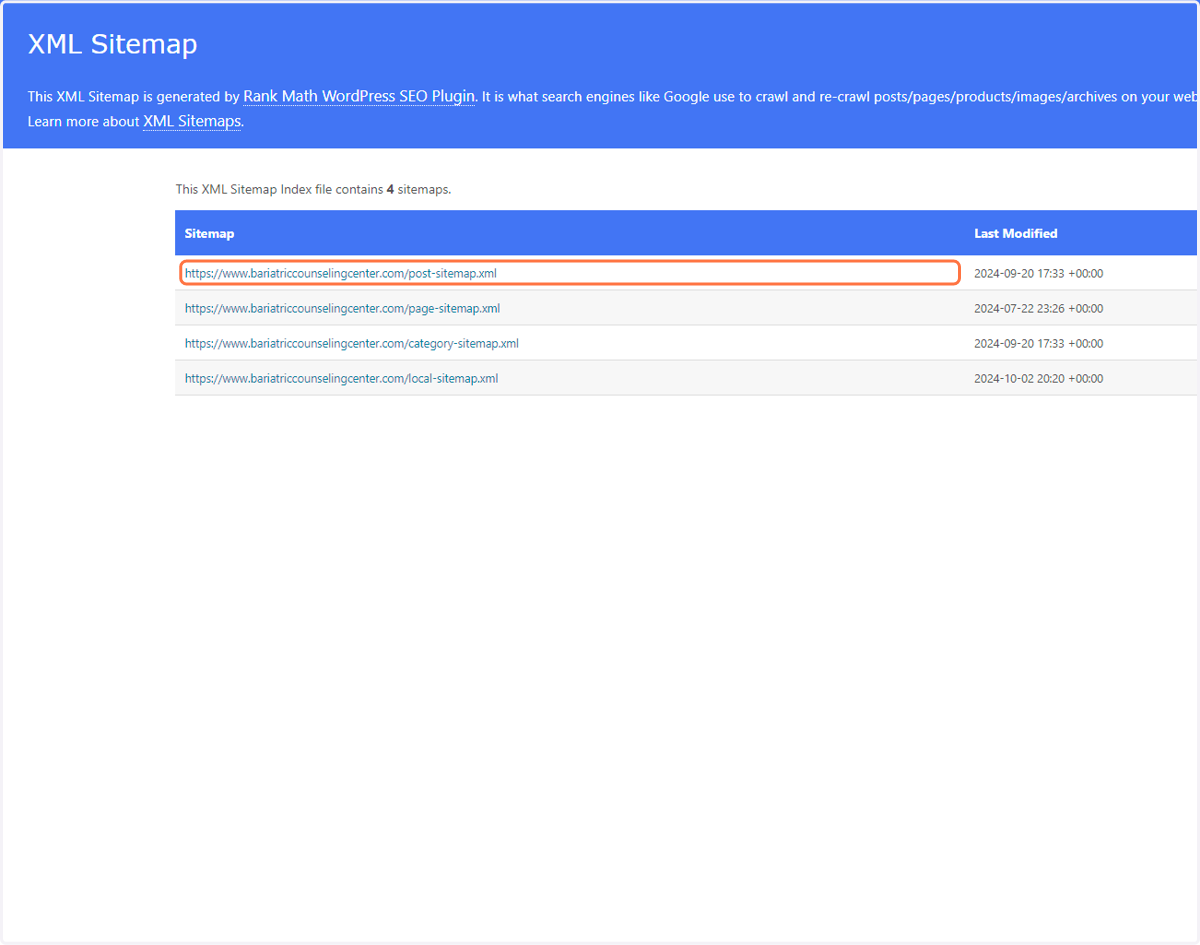Click the Sitemap column header

(209, 233)
